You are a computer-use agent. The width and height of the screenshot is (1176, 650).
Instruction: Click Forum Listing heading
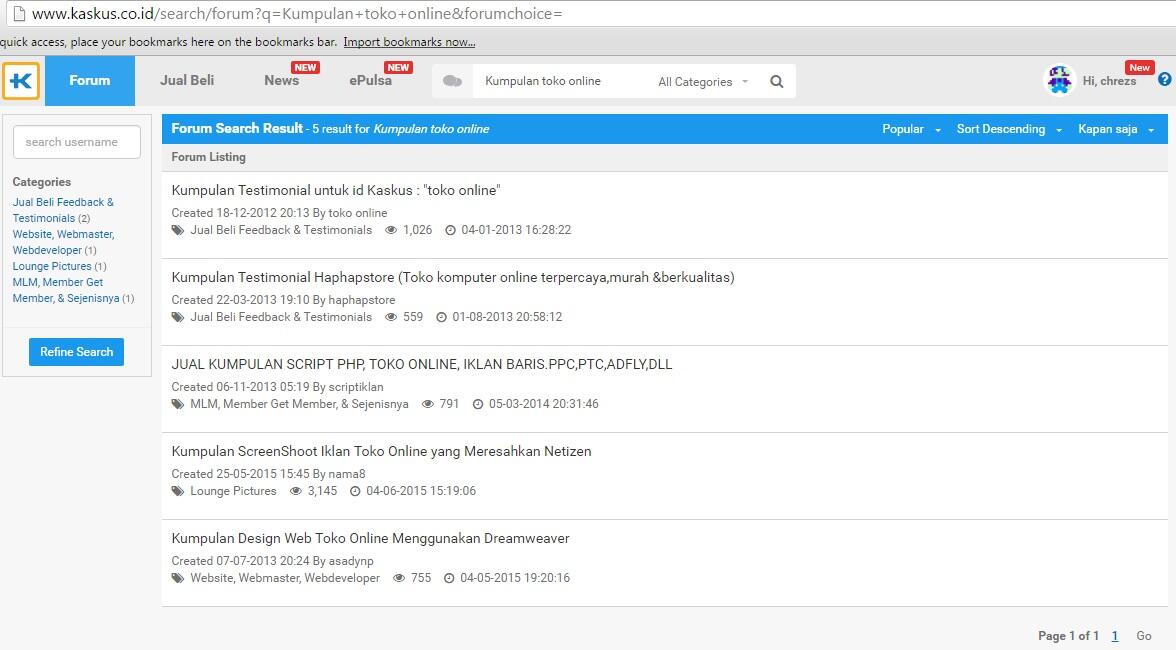click(x=208, y=157)
